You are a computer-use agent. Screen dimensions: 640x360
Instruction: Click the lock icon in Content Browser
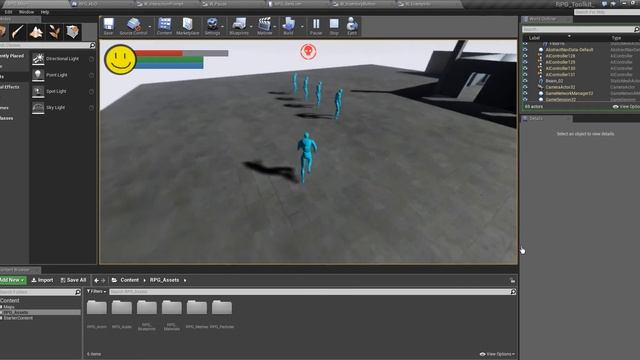coord(512,280)
